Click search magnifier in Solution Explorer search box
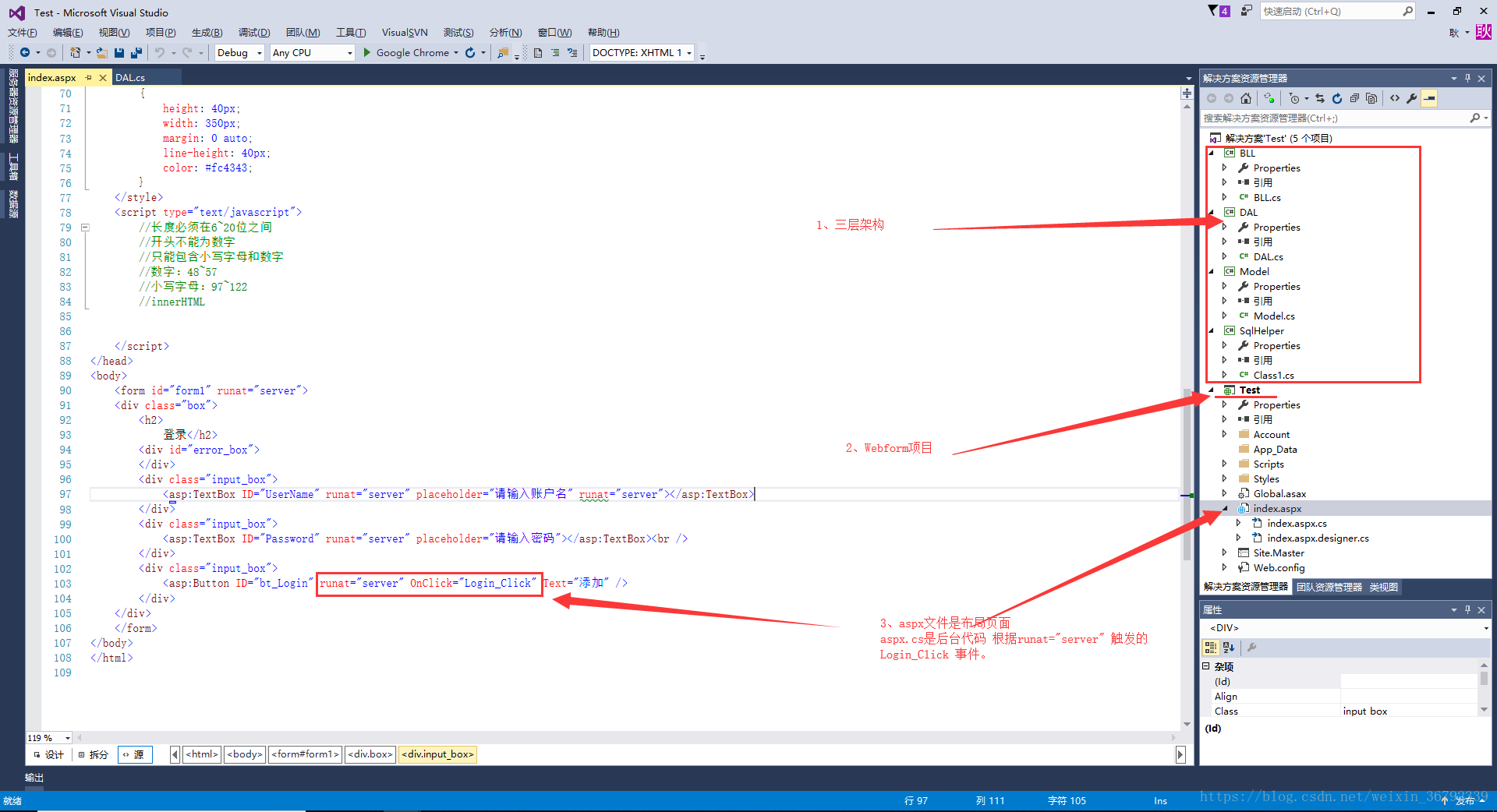The image size is (1497, 812). click(1474, 118)
